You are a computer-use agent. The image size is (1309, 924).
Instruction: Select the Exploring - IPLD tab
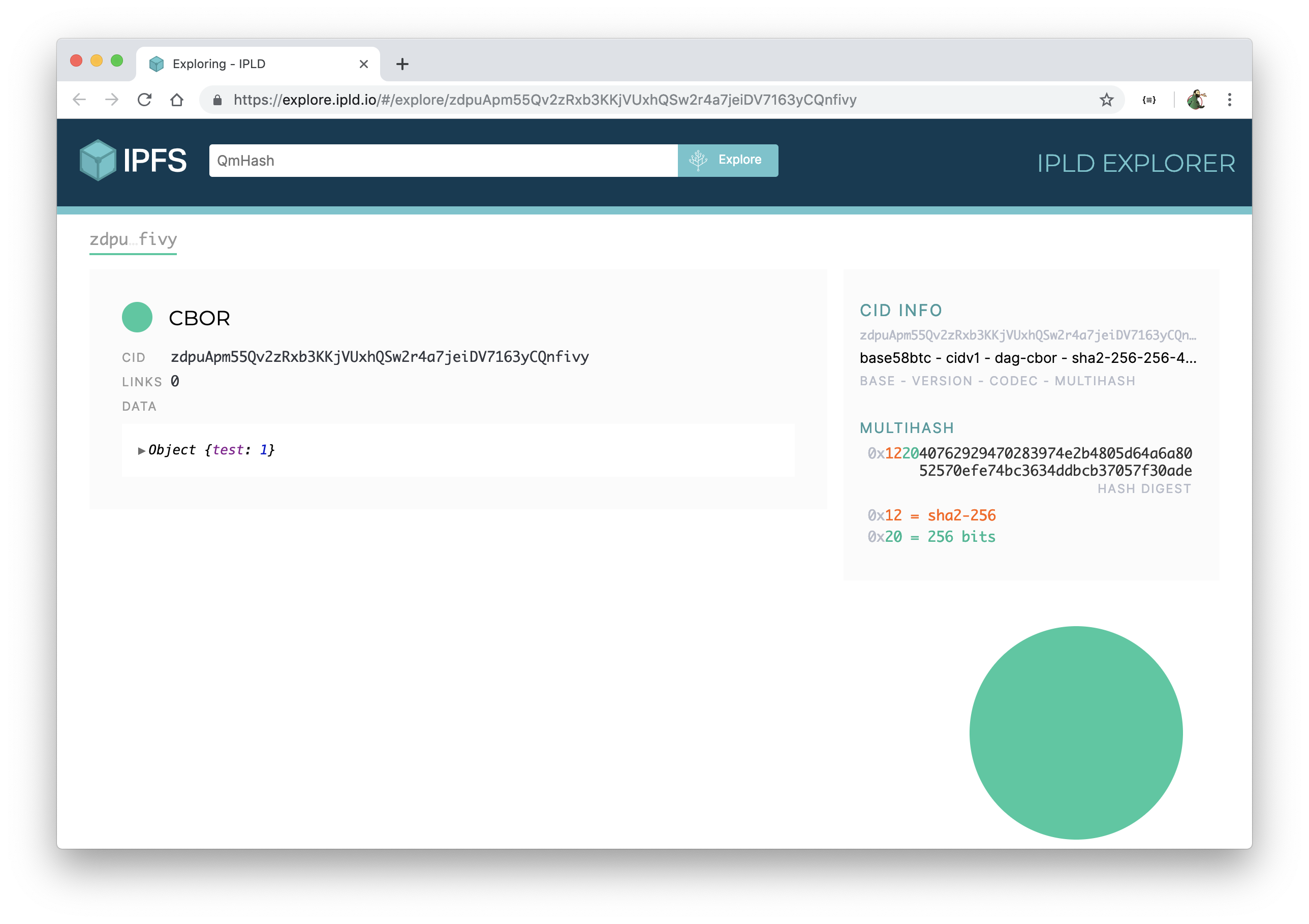click(x=258, y=64)
